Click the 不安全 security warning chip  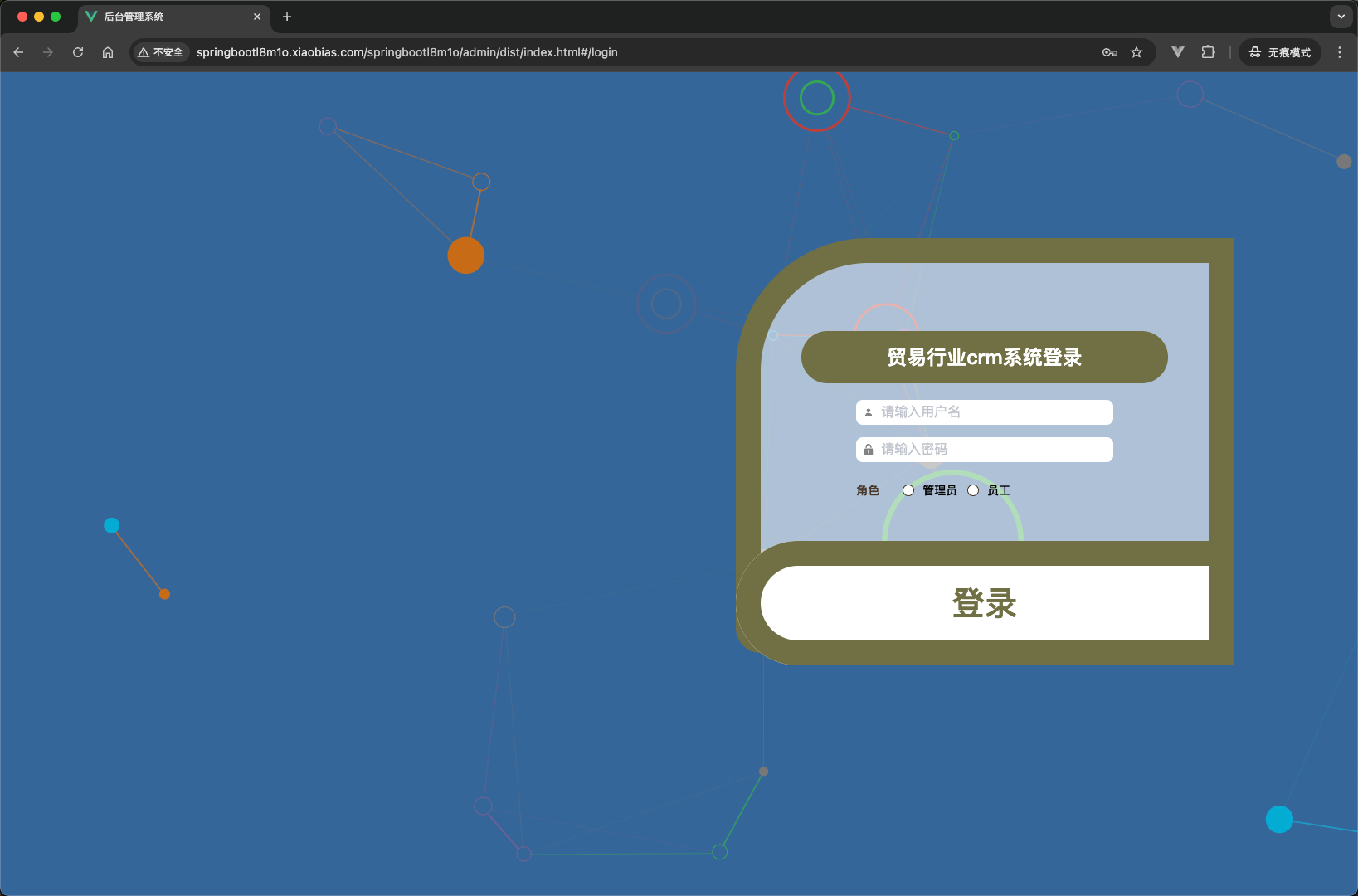click(x=161, y=52)
